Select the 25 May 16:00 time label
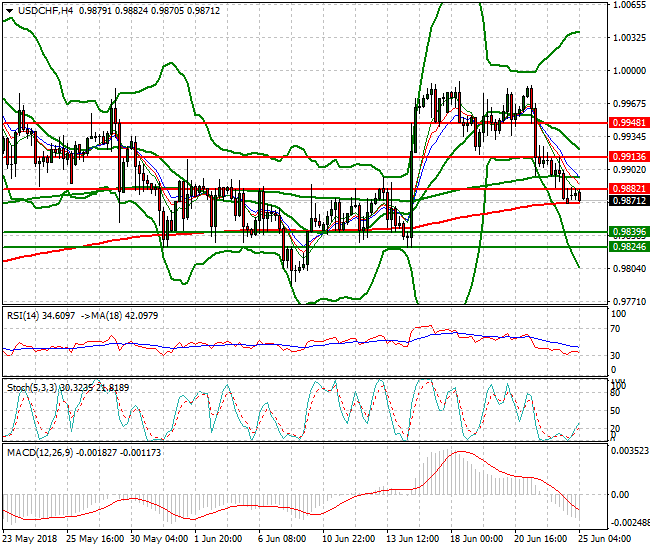650x550 pixels. tap(95, 539)
